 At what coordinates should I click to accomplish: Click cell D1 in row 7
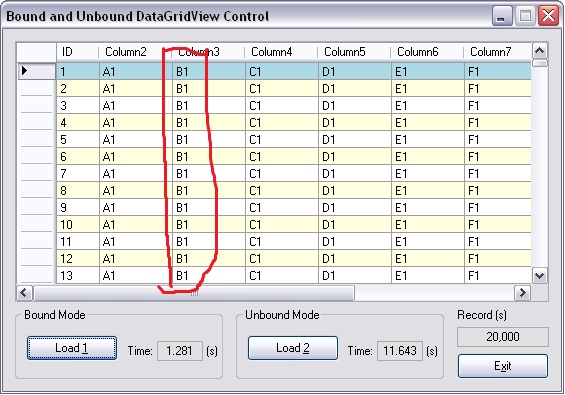[x=355, y=173]
